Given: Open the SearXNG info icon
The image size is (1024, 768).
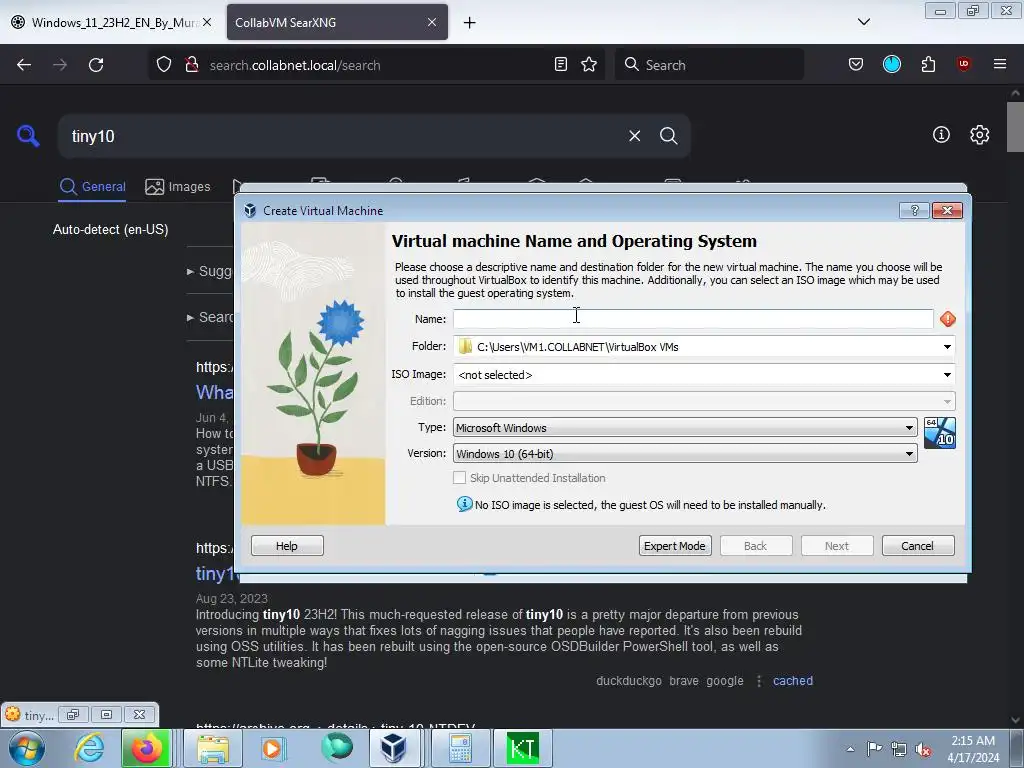Looking at the screenshot, I should pyautogui.click(x=941, y=135).
